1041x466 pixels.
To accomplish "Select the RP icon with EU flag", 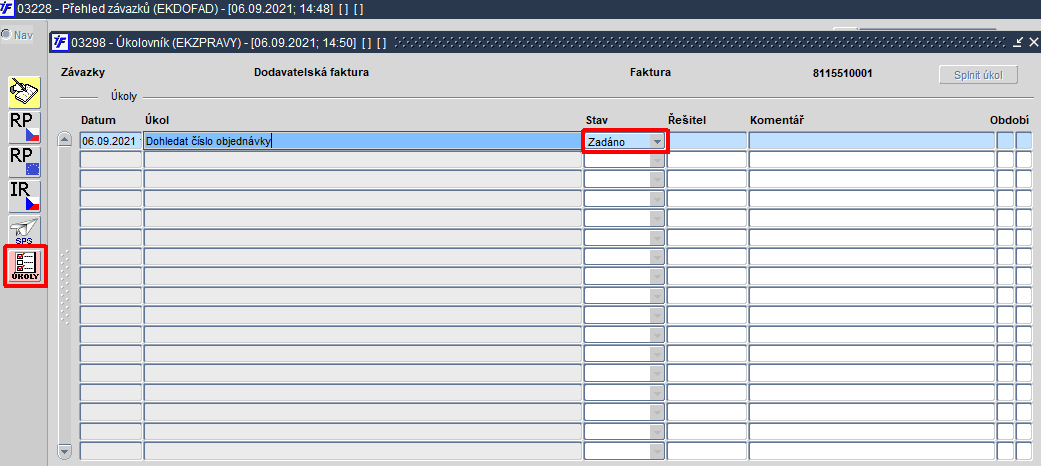I will 25,161.
